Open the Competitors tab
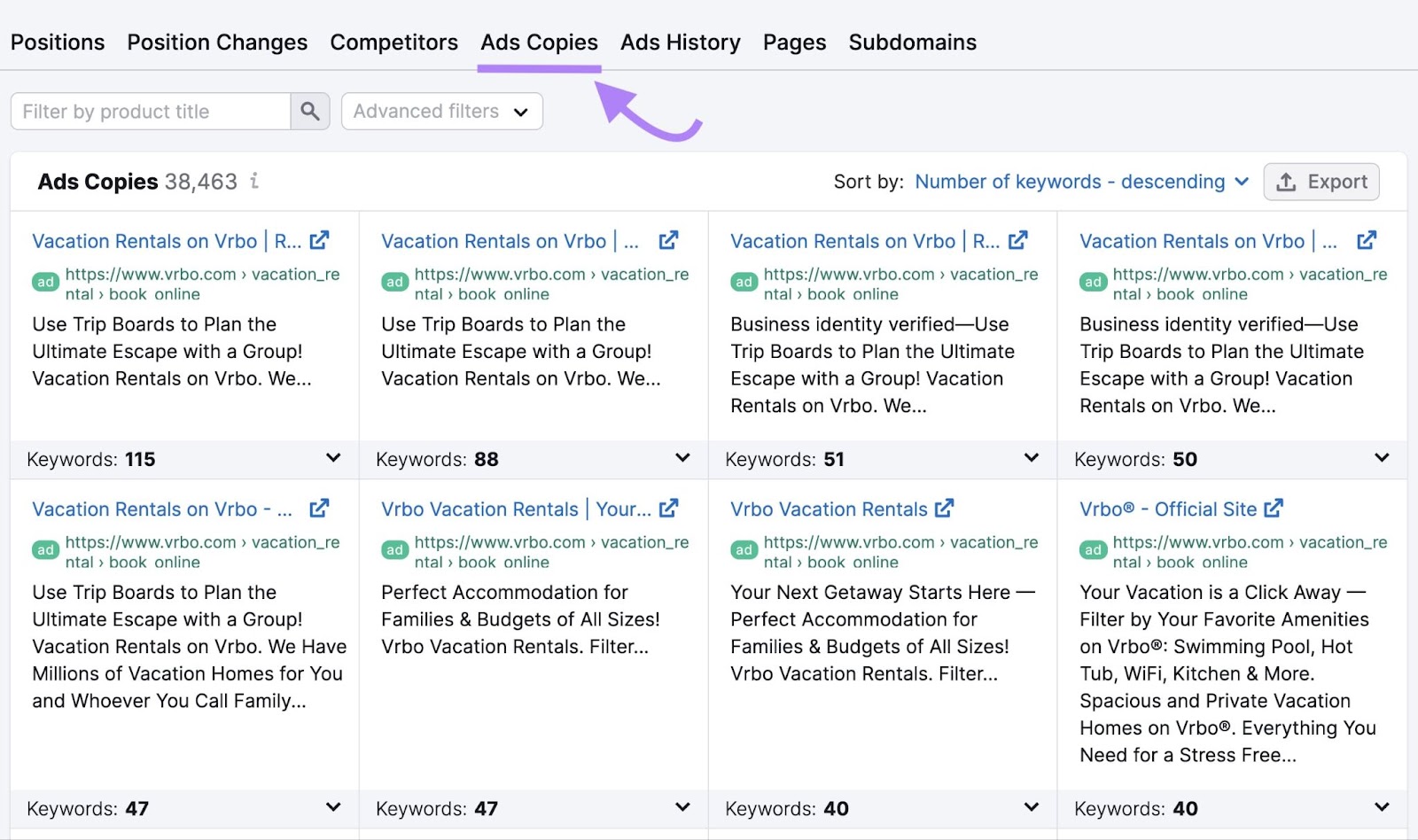1418x840 pixels. click(394, 43)
